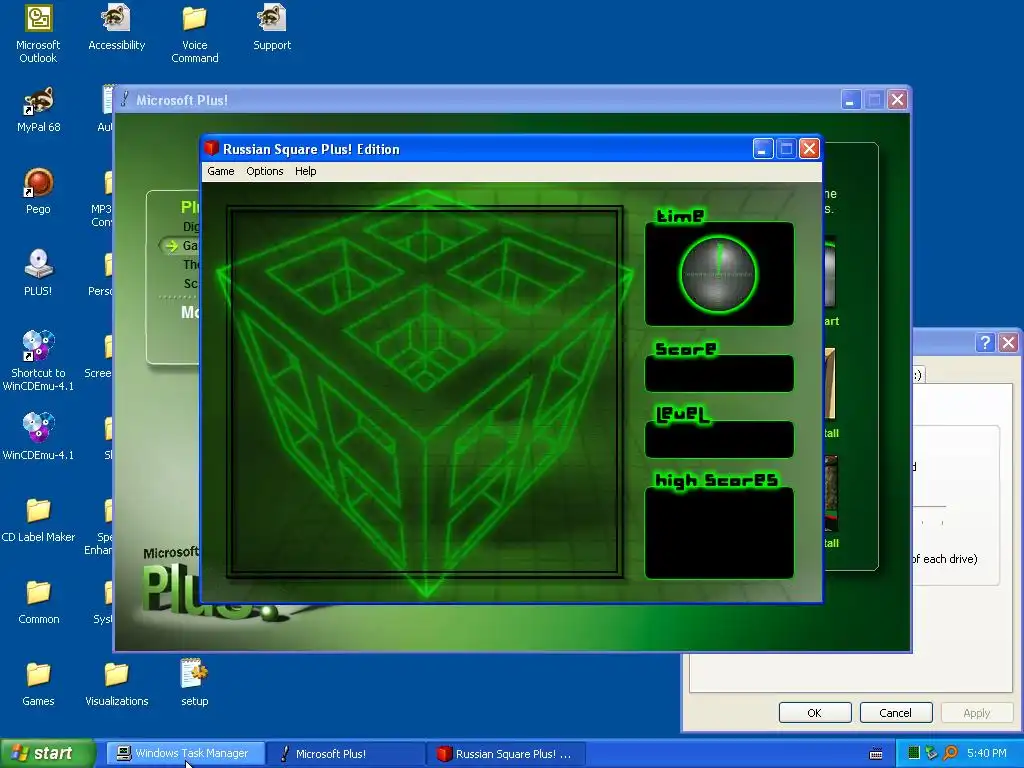
Task: Minimize the Russian Square Plus! Edition window
Action: point(762,149)
